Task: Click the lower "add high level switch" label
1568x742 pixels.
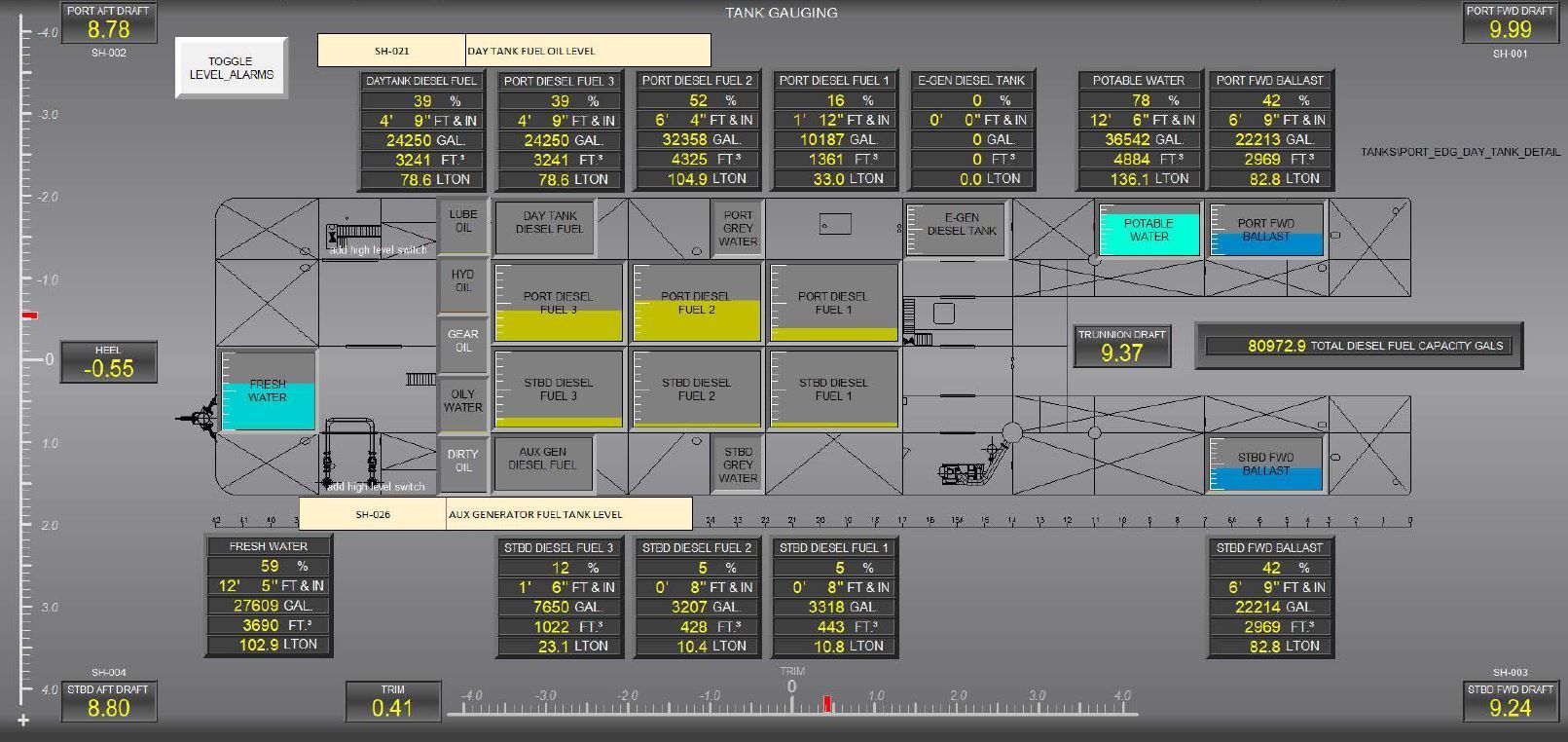Action: pyautogui.click(x=376, y=487)
